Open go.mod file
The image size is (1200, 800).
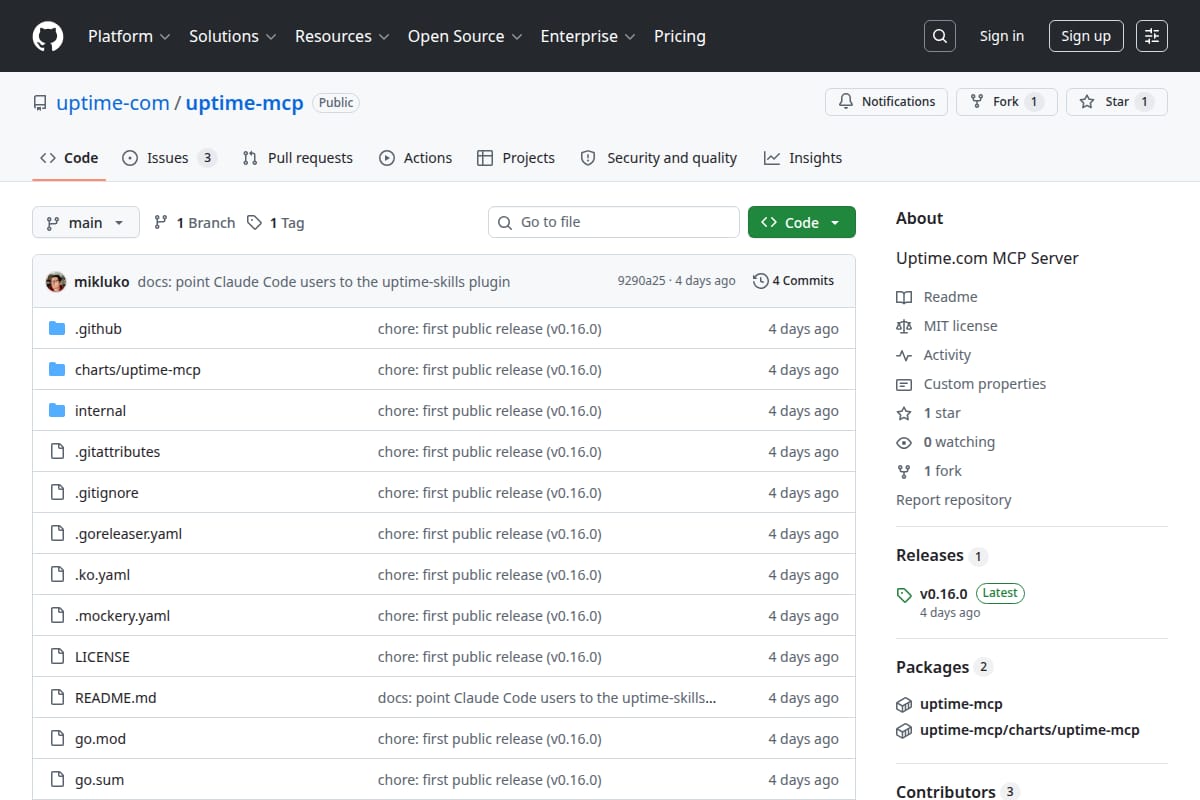pyautogui.click(x=100, y=739)
